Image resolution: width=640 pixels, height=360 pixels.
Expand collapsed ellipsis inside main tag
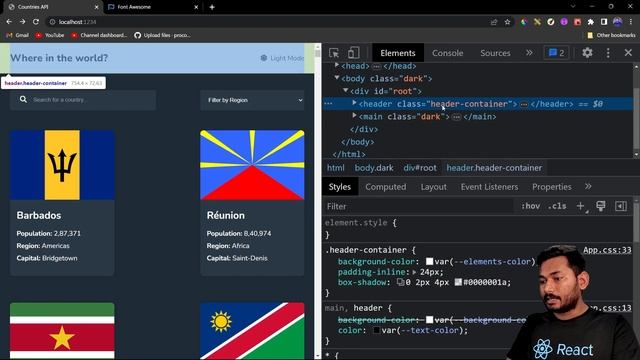456,117
